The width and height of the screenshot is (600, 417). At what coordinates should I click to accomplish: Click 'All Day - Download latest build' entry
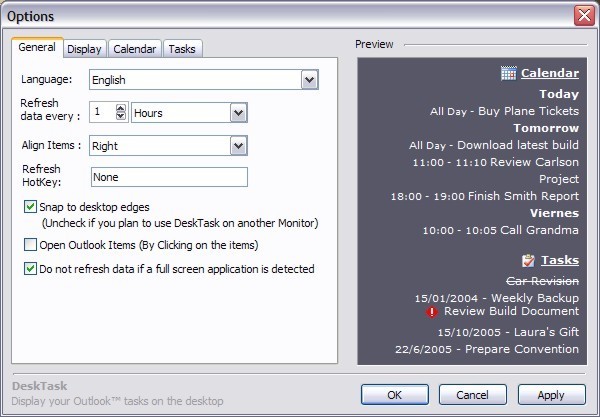[x=494, y=145]
